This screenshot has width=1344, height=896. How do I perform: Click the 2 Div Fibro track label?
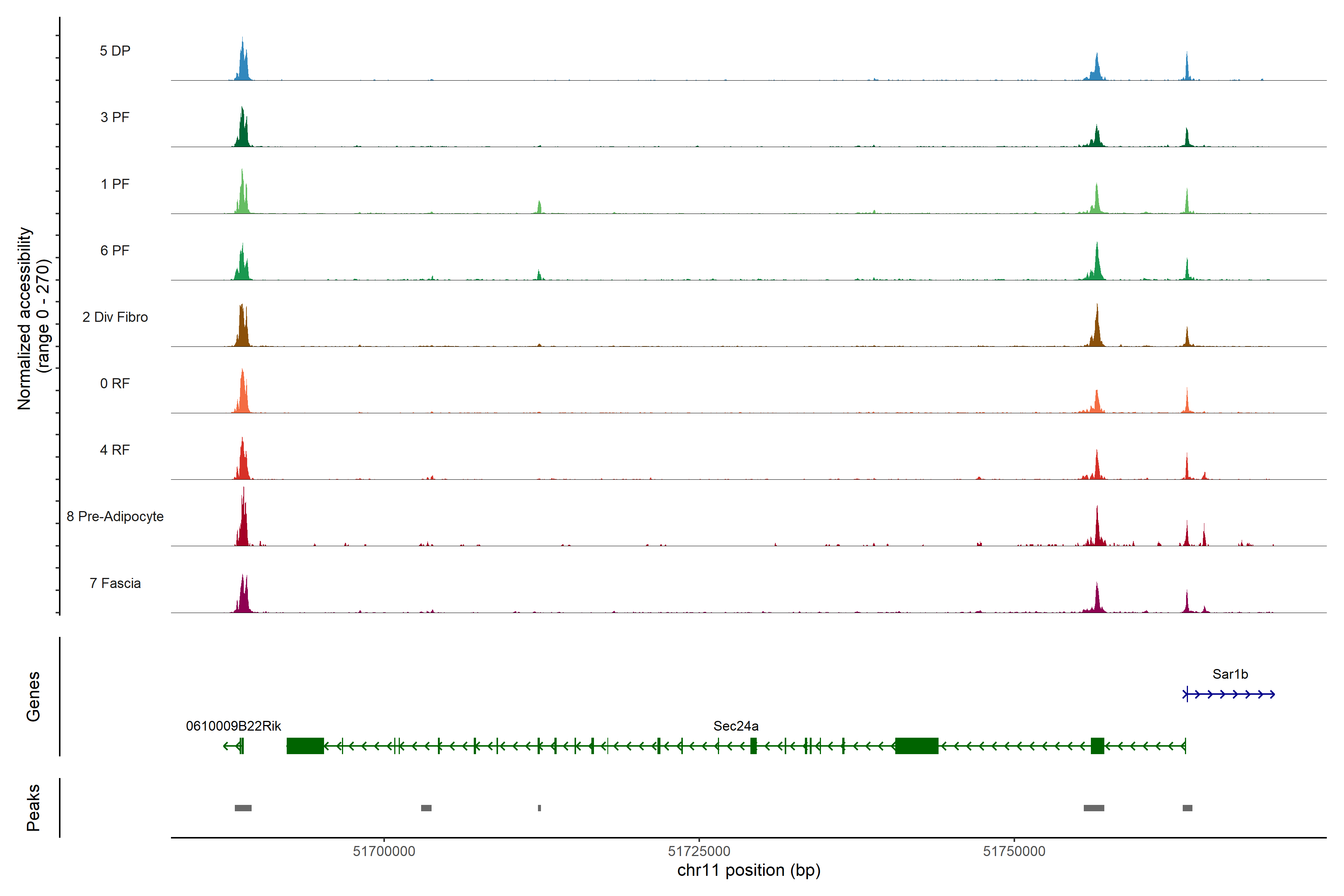115,317
